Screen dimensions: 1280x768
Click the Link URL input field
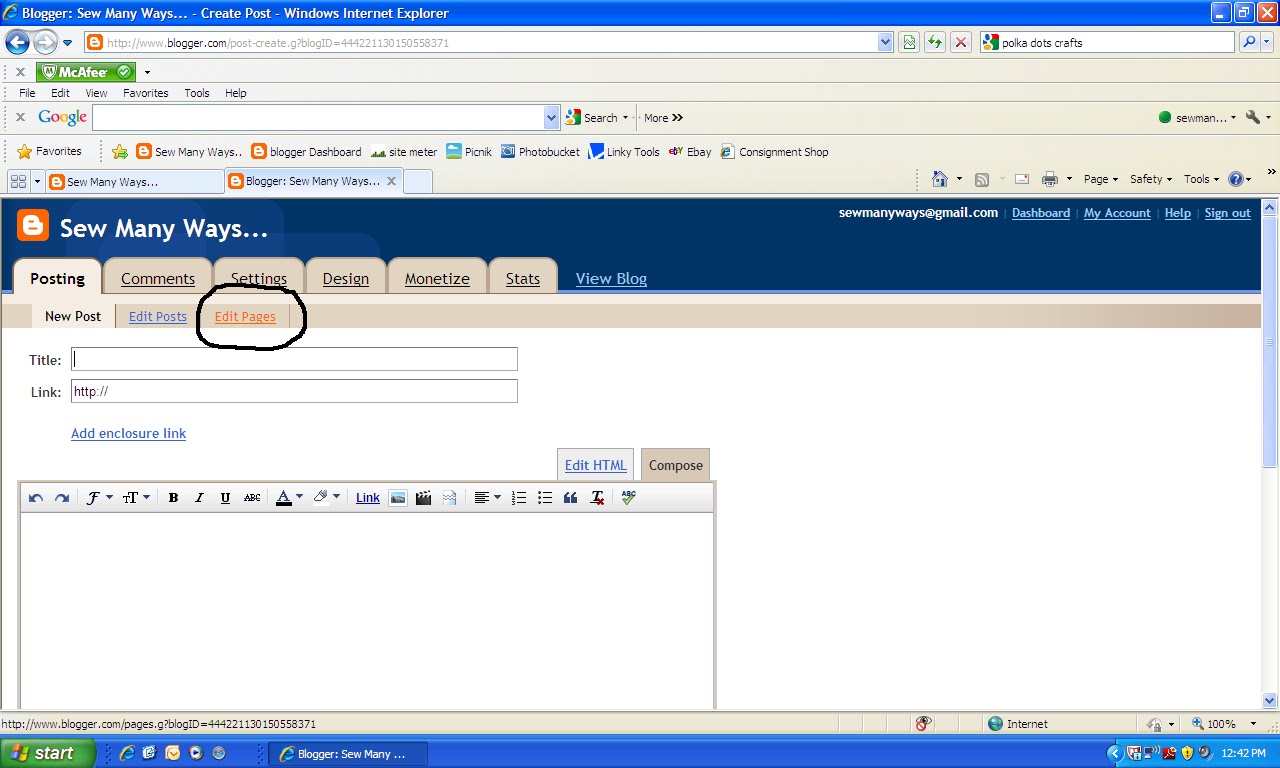pos(294,391)
